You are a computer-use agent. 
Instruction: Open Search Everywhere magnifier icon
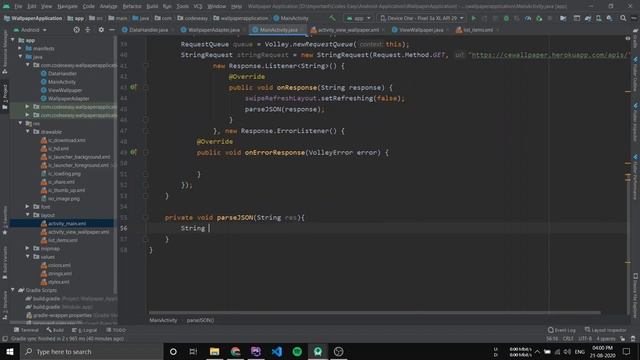pyautogui.click(x=623, y=18)
